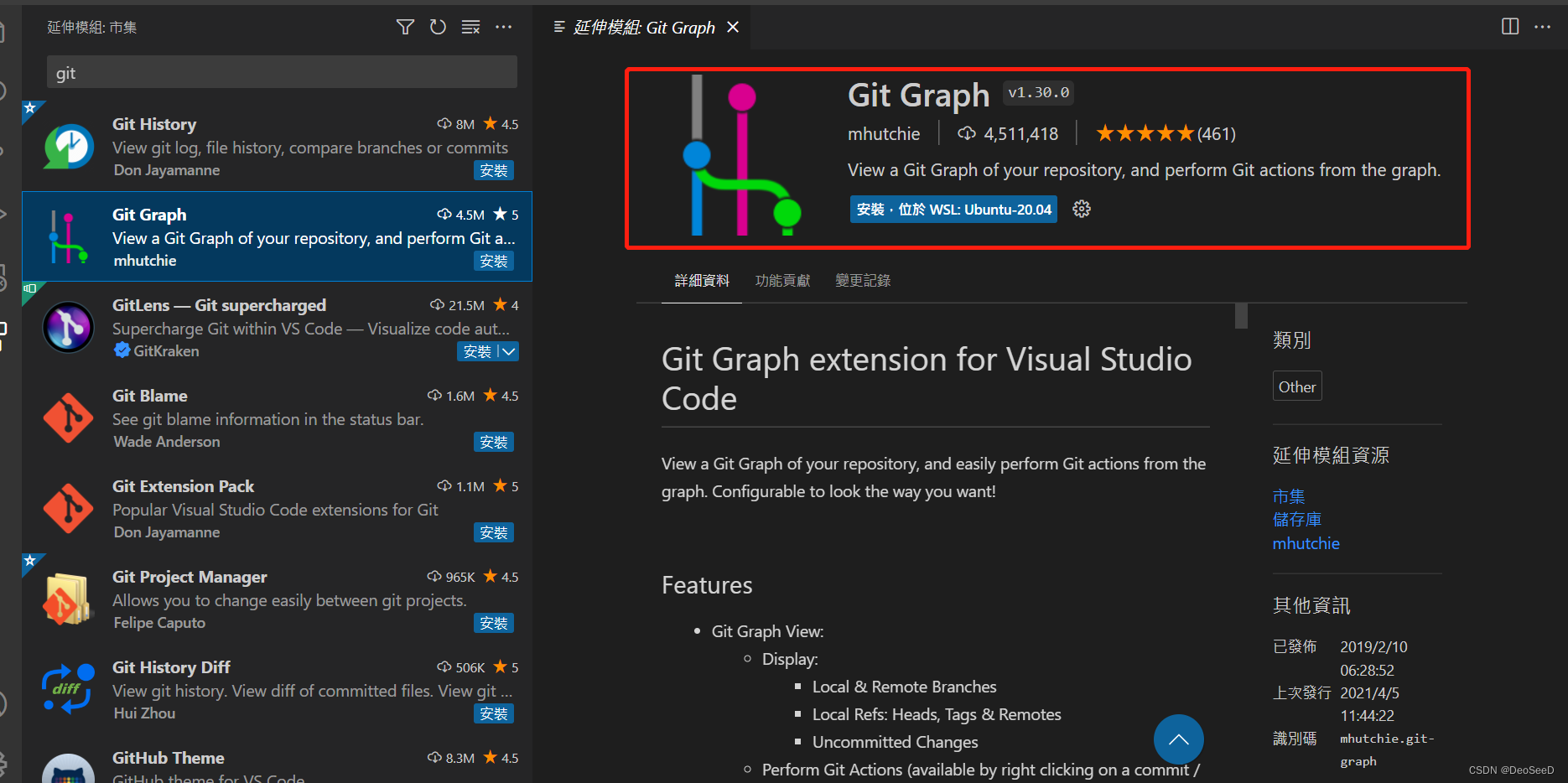Switch to the 詳細資料 tab
Viewport: 1568px width, 783px height.
click(702, 281)
